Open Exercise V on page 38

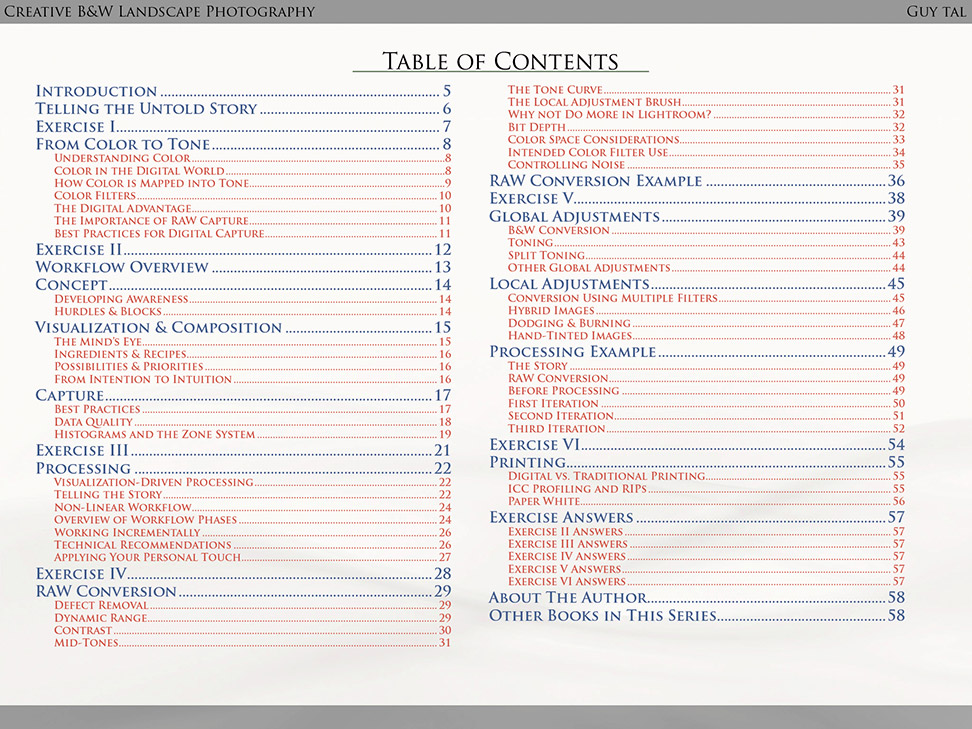pyautogui.click(x=697, y=198)
